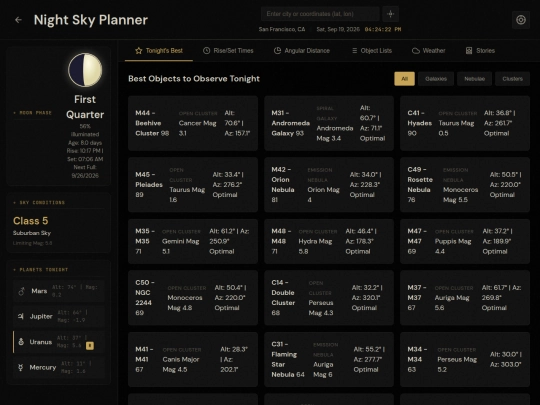This screenshot has width=540, height=405.
Task: Open the C49 Rosette Nebula card
Action: (x=465, y=185)
